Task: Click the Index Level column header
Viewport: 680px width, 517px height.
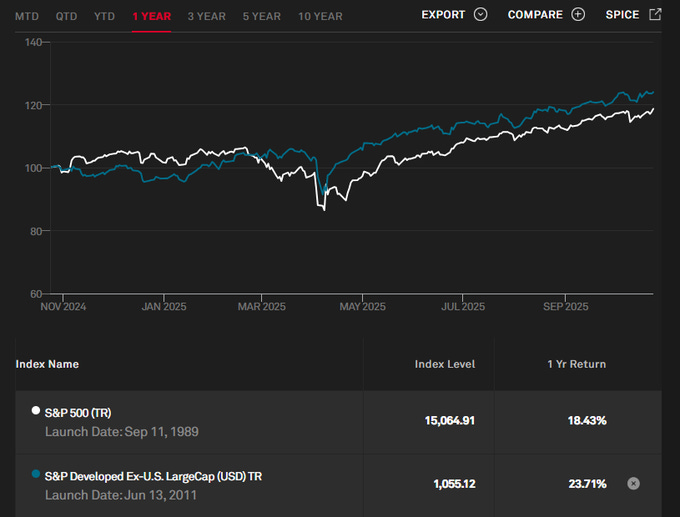Action: (x=445, y=364)
